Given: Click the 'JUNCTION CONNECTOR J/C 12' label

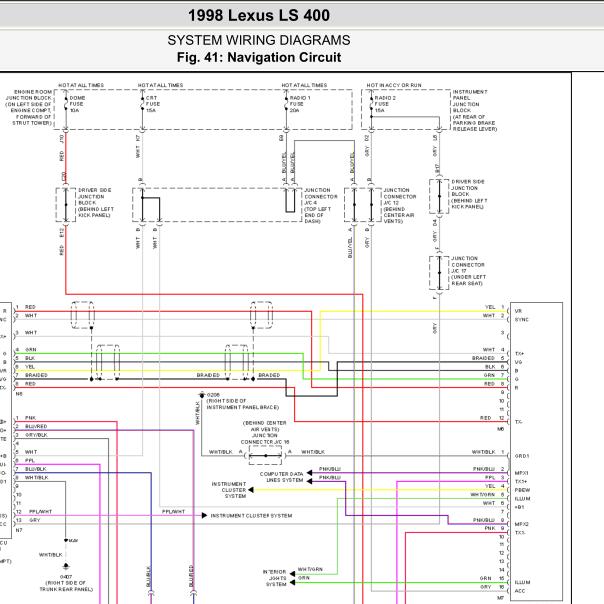Looking at the screenshot, I should (399, 206).
